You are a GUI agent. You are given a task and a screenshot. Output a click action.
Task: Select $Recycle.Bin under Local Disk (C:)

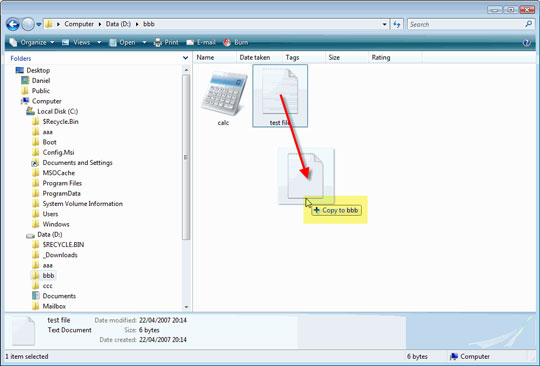click(55, 122)
